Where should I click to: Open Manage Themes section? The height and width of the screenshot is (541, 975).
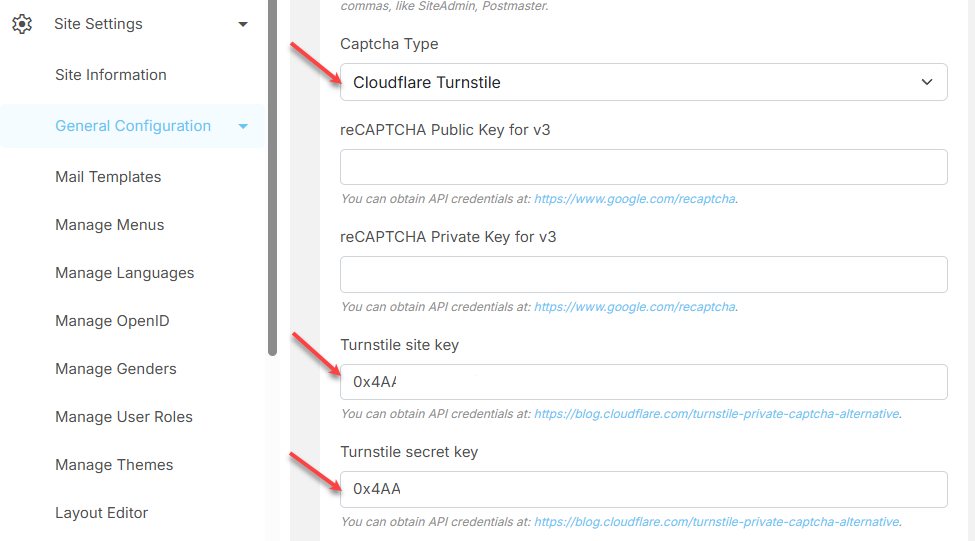click(x=114, y=465)
